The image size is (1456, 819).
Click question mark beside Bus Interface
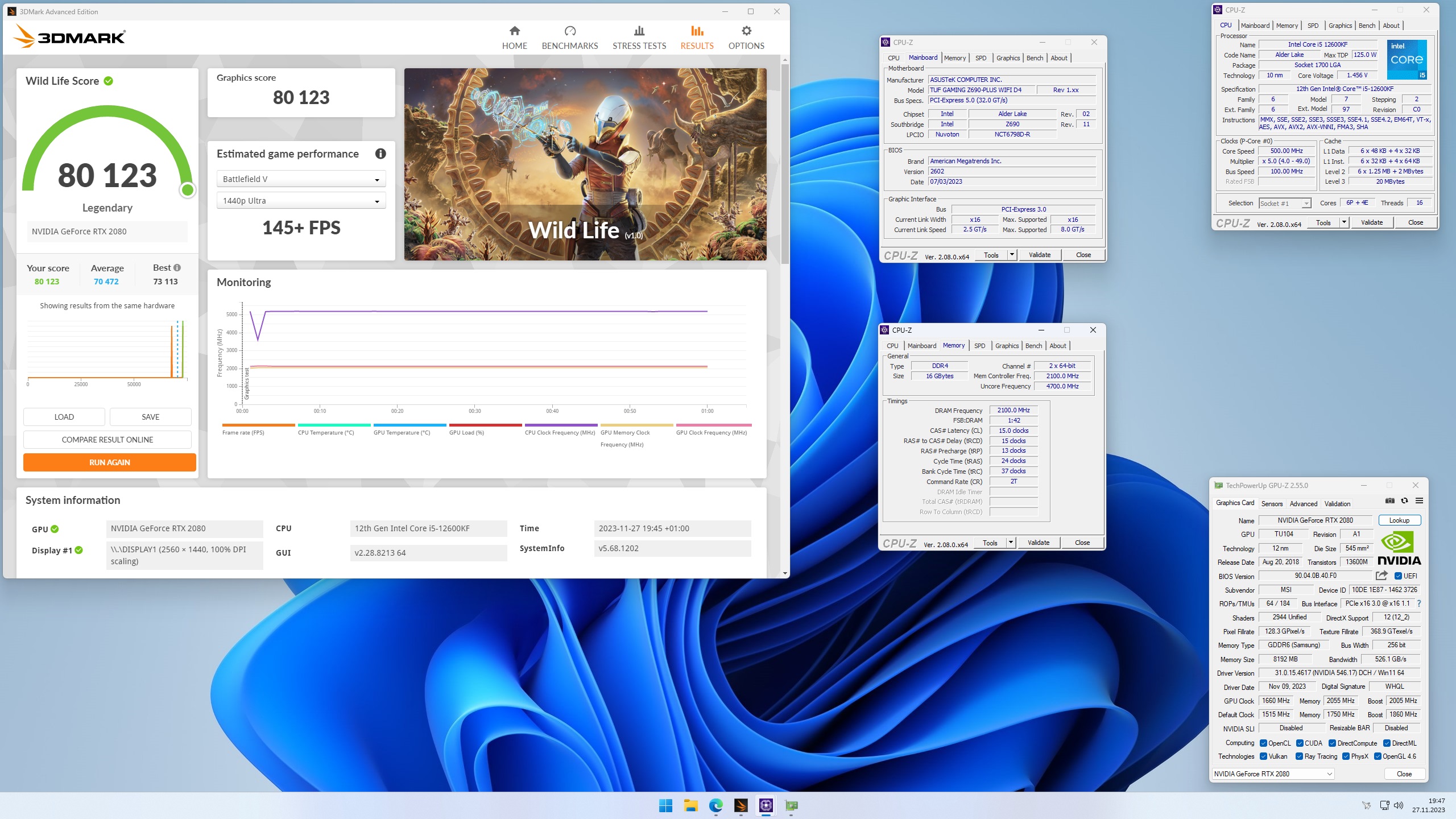pyautogui.click(x=1418, y=603)
